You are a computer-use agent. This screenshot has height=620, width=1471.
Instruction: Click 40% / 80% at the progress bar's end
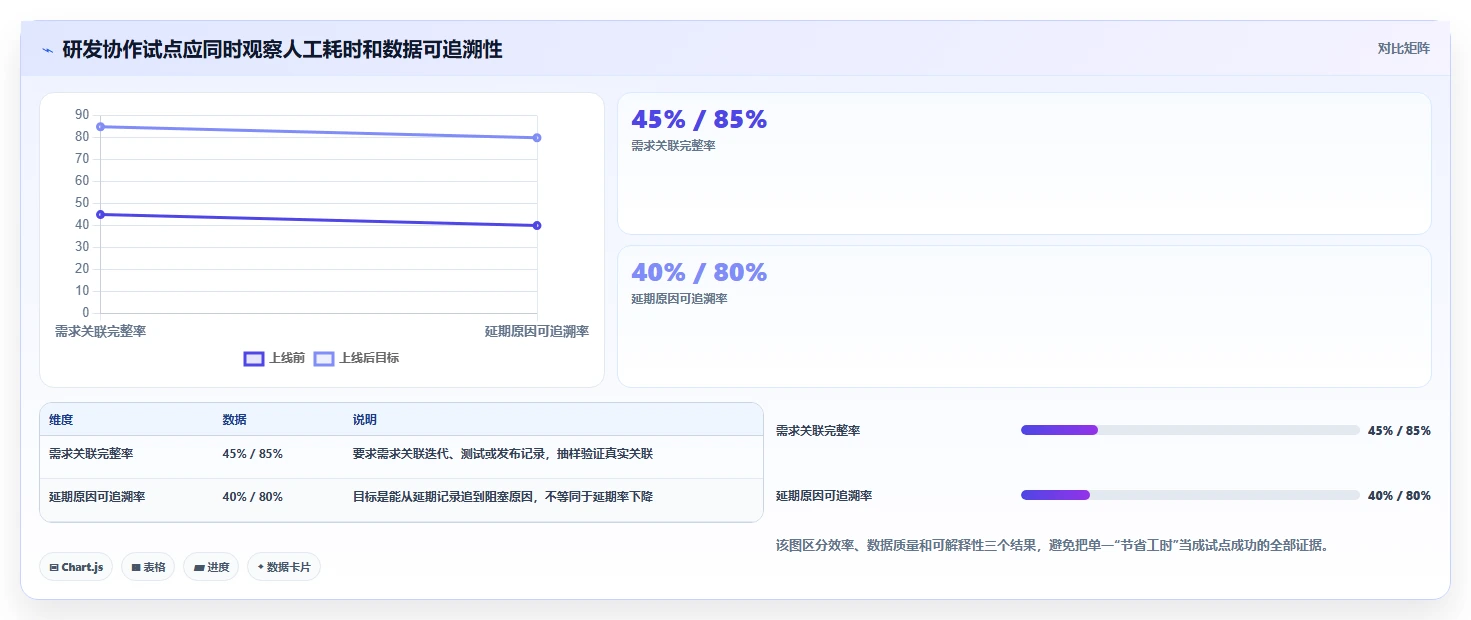1399,496
